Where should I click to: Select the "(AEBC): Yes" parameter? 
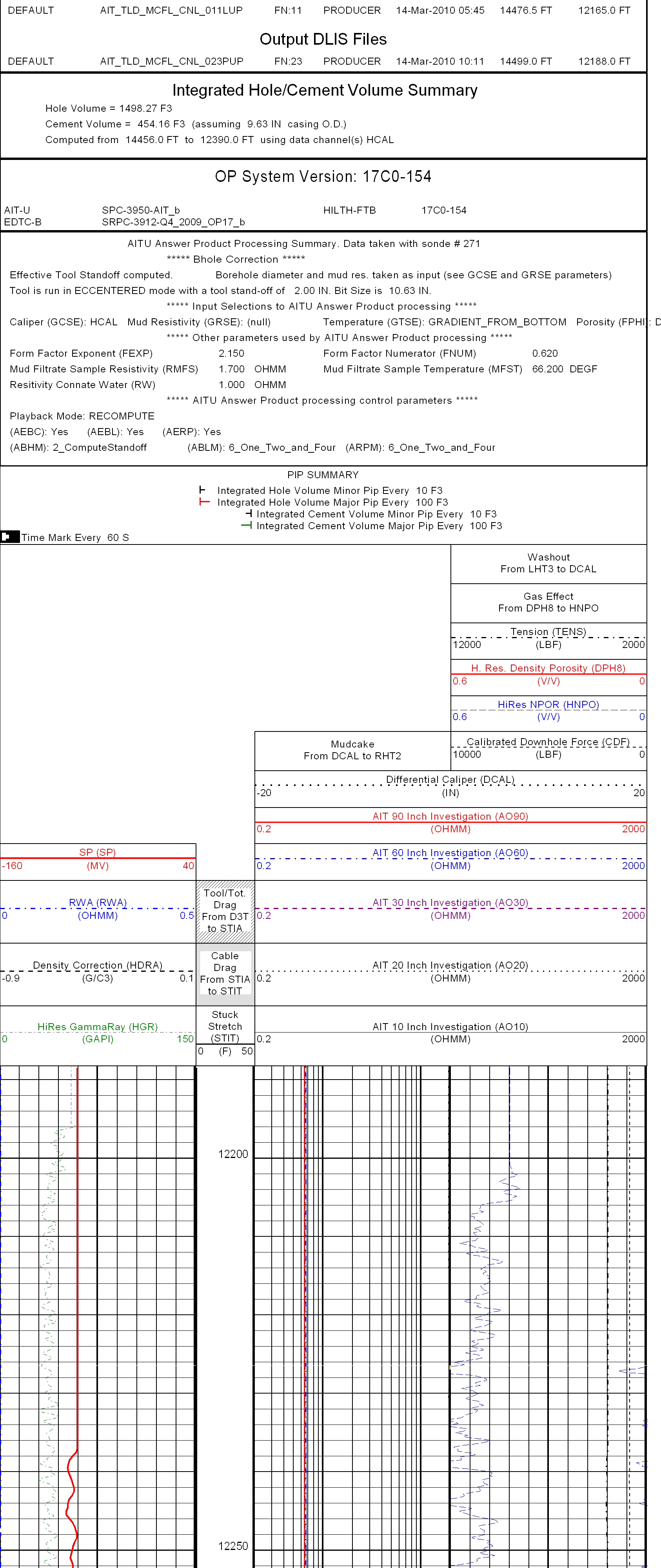pyautogui.click(x=39, y=432)
